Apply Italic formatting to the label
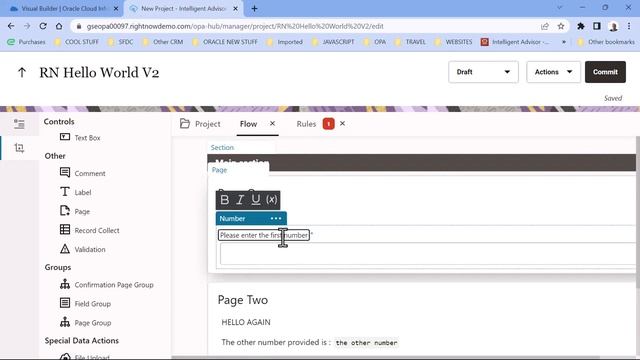Screen dimensions: 640x360 240,200
